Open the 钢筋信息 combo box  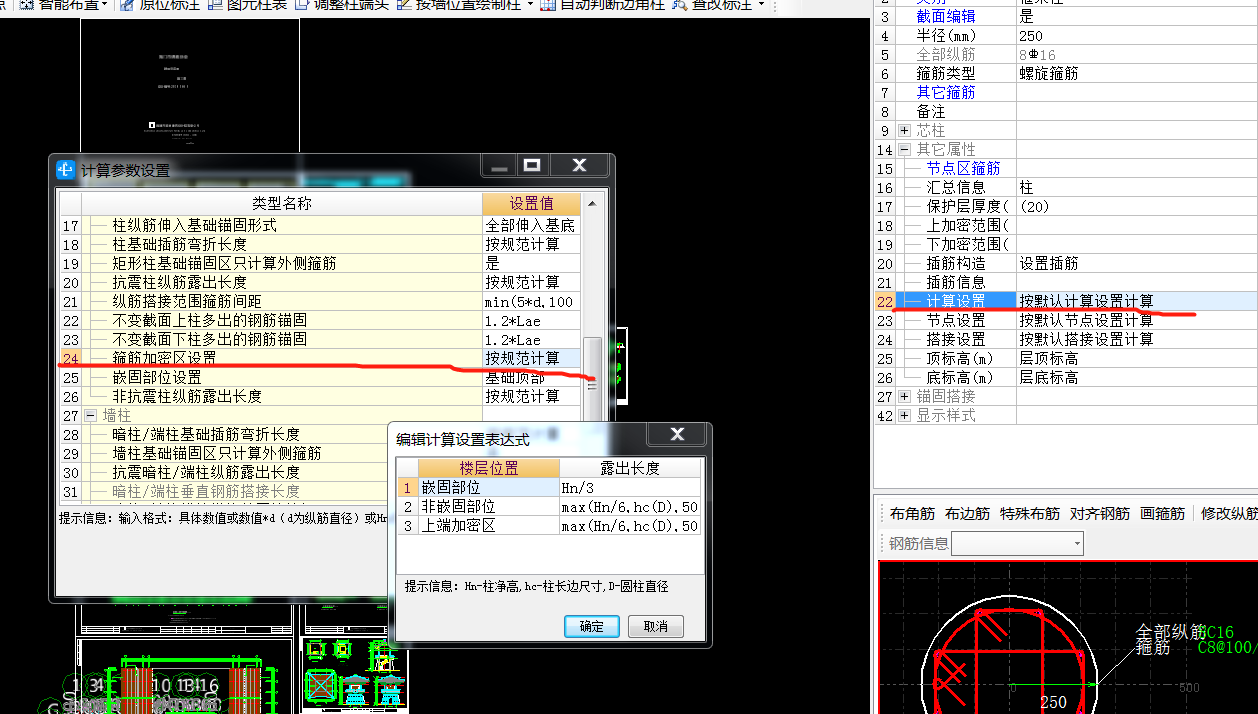[x=1017, y=543]
